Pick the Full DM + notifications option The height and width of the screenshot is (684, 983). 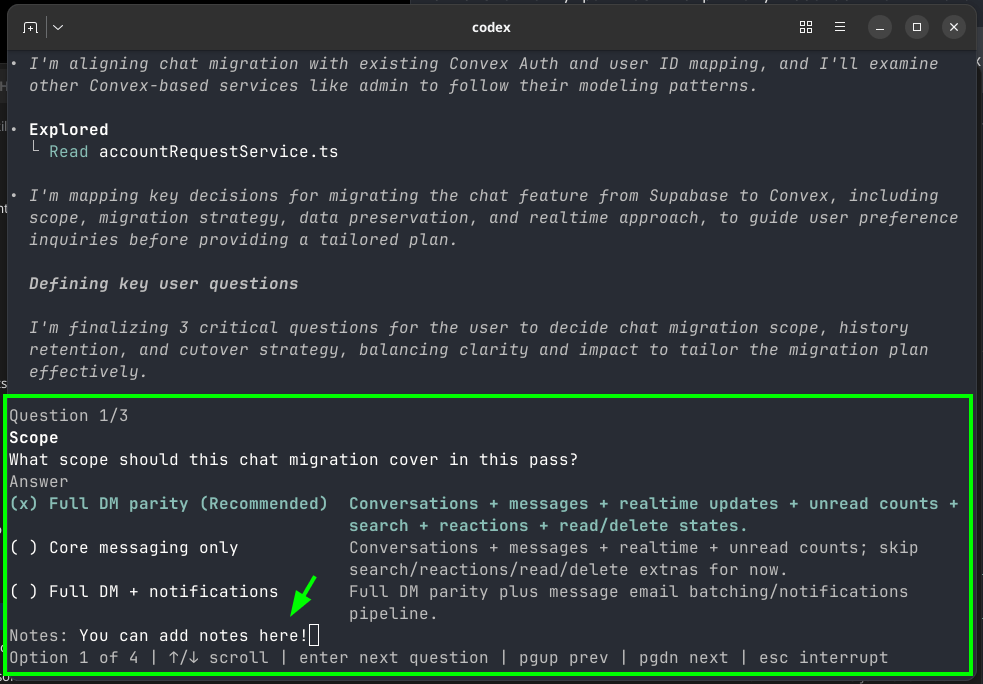click(143, 592)
